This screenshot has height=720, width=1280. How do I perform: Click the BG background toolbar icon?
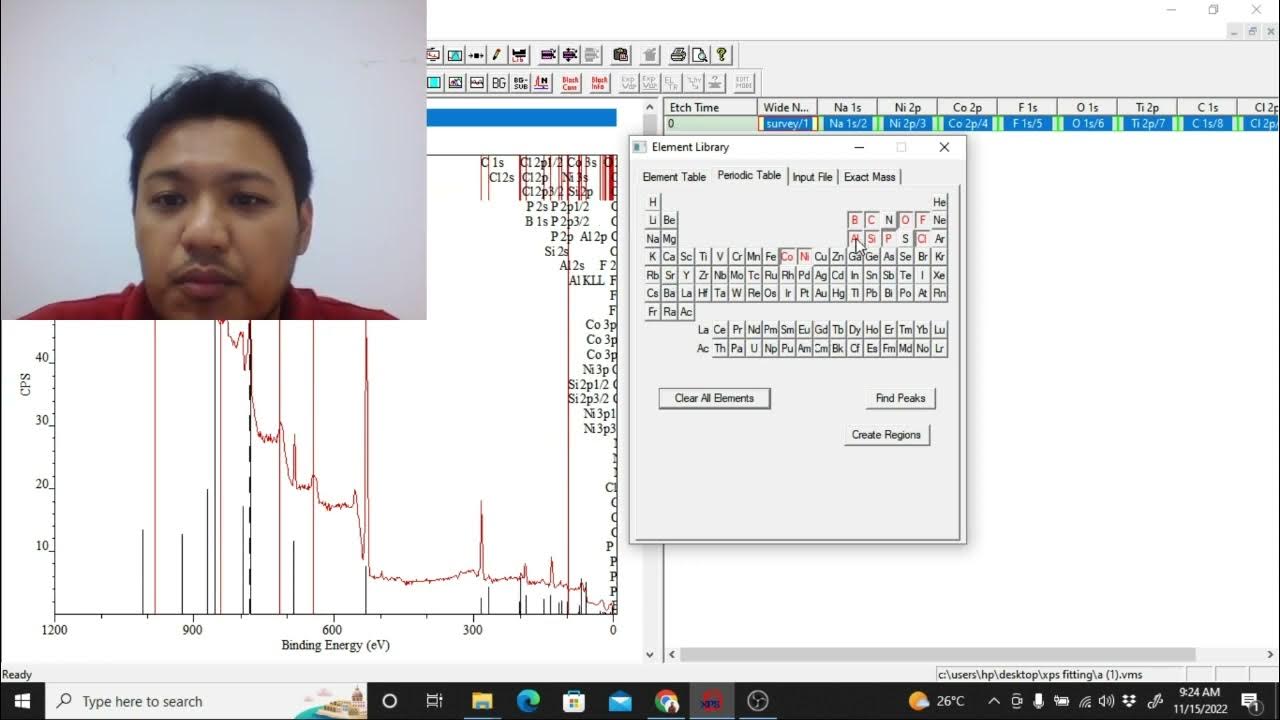point(499,82)
